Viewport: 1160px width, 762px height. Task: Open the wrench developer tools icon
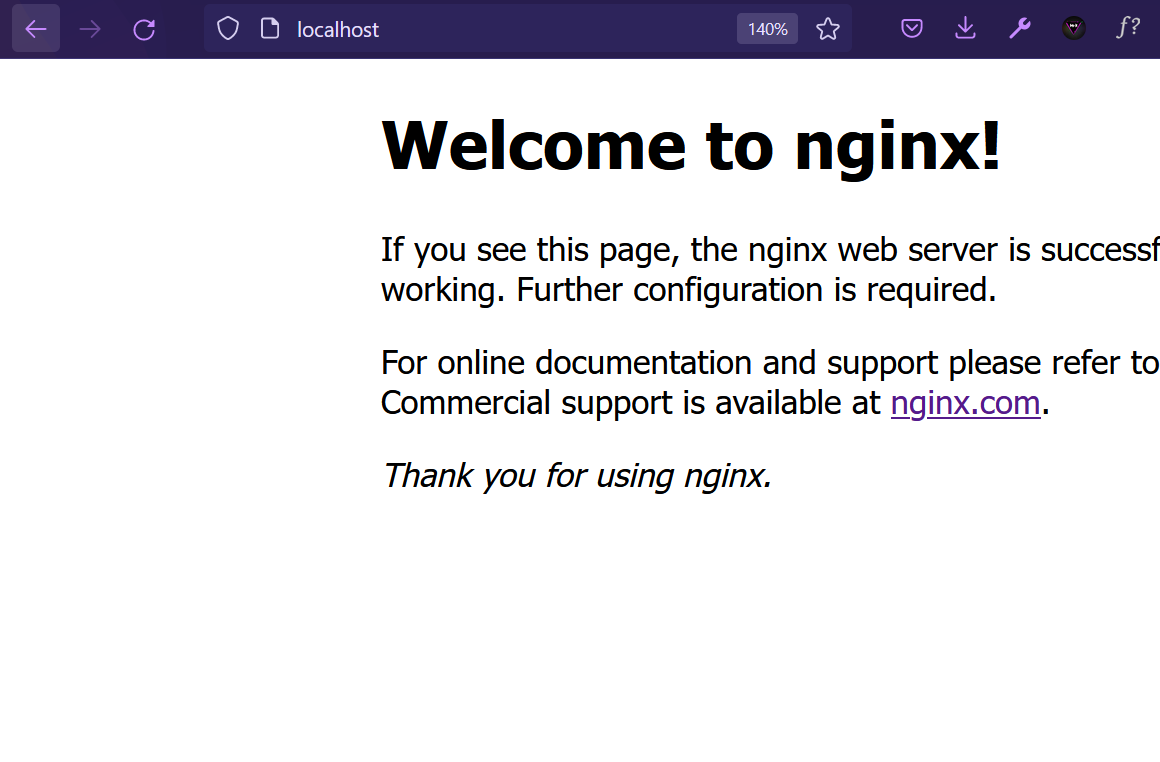tap(1019, 29)
